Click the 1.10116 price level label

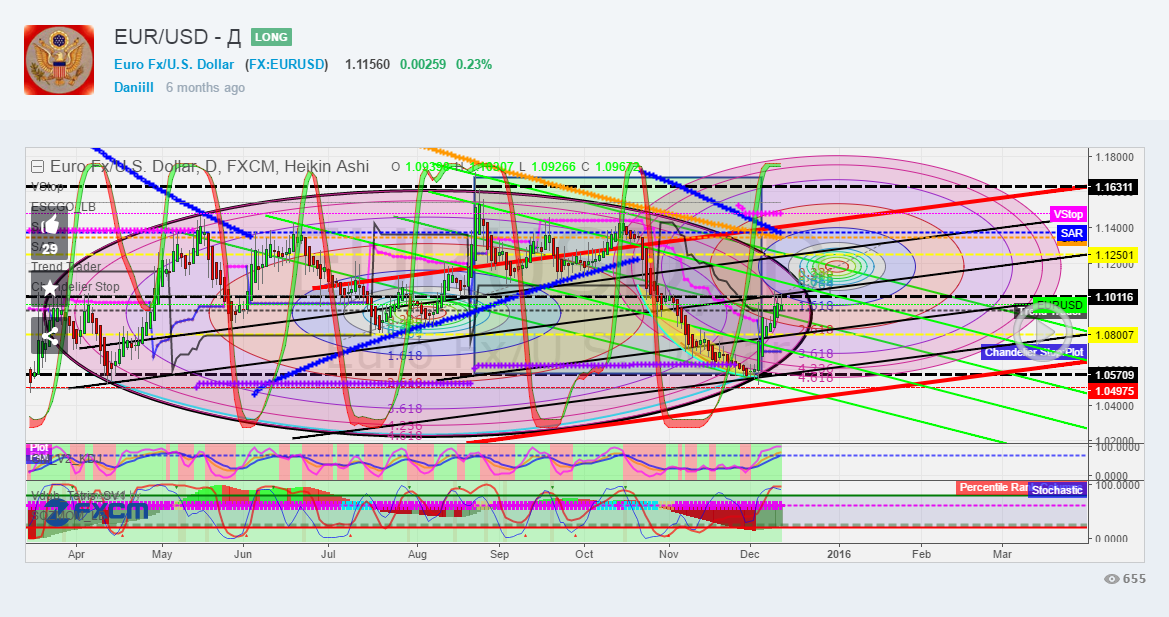click(x=1113, y=297)
